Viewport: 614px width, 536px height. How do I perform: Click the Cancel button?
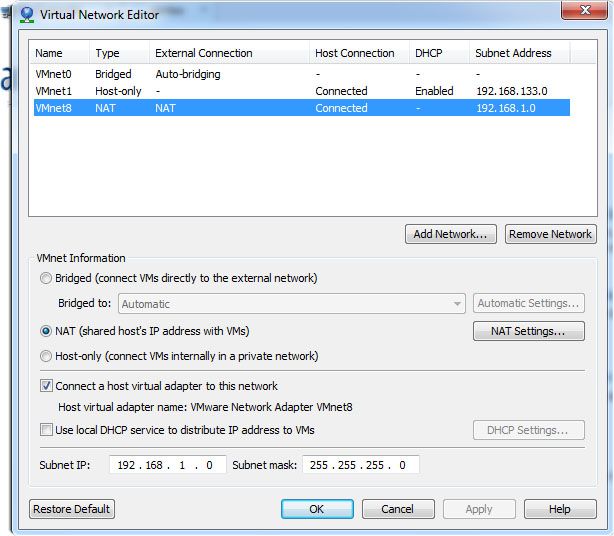(398, 509)
